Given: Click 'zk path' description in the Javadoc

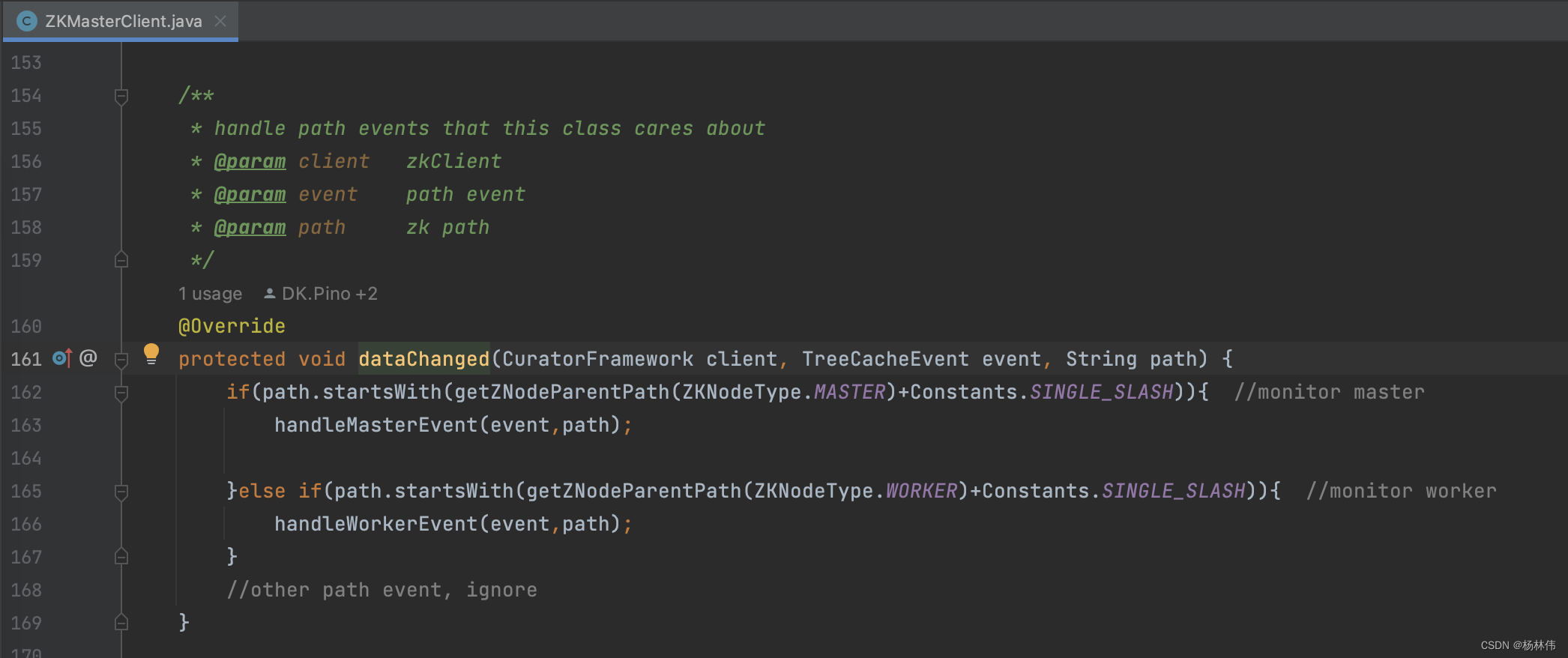Looking at the screenshot, I should coord(447,227).
